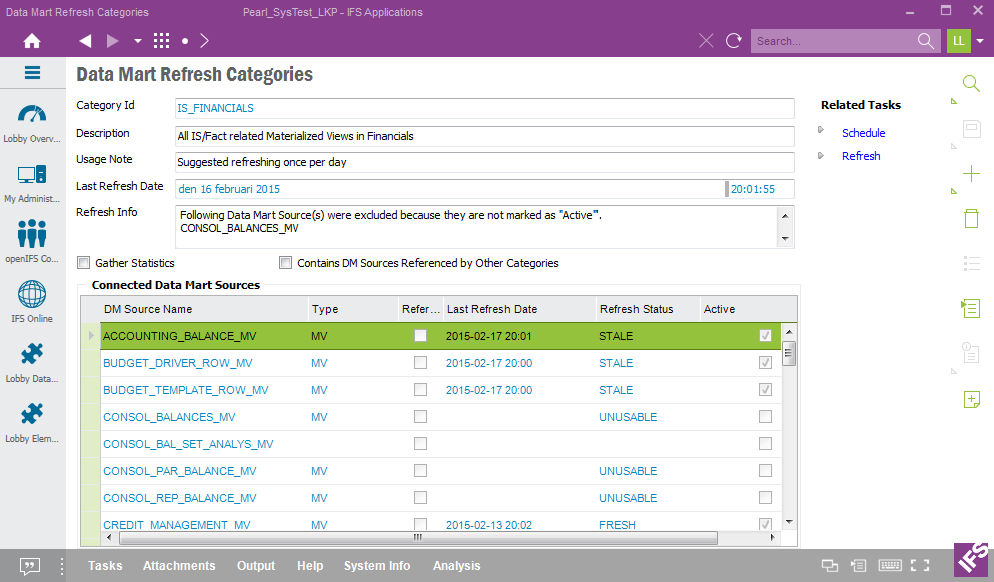Enable the Gather Statistics checkbox
994x582 pixels.
coord(84,263)
